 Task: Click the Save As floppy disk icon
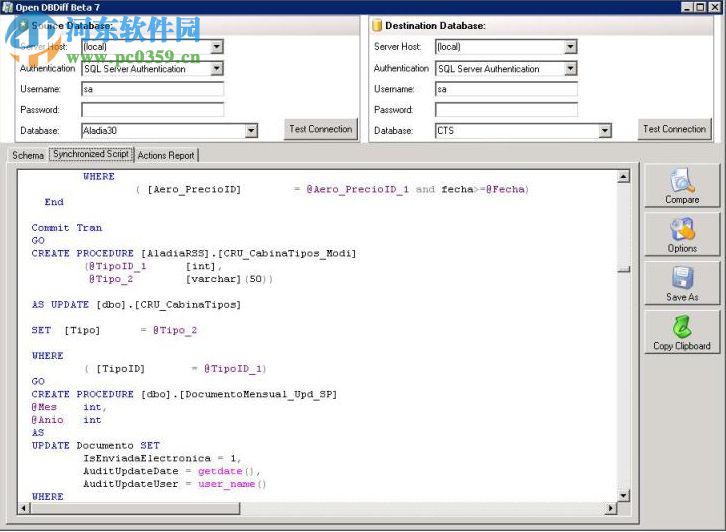682,278
